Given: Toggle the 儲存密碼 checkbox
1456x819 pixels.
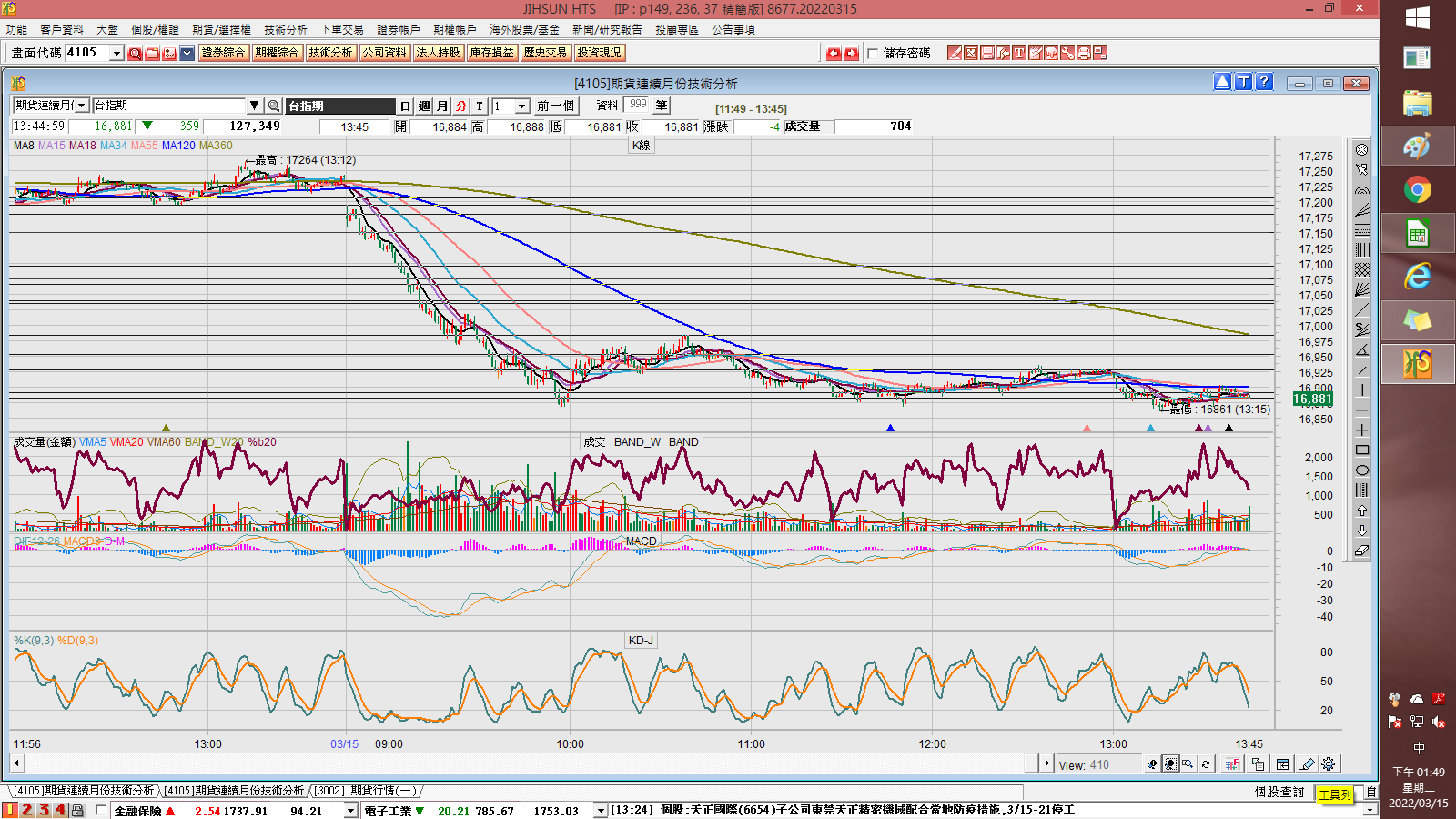Looking at the screenshot, I should point(874,54).
